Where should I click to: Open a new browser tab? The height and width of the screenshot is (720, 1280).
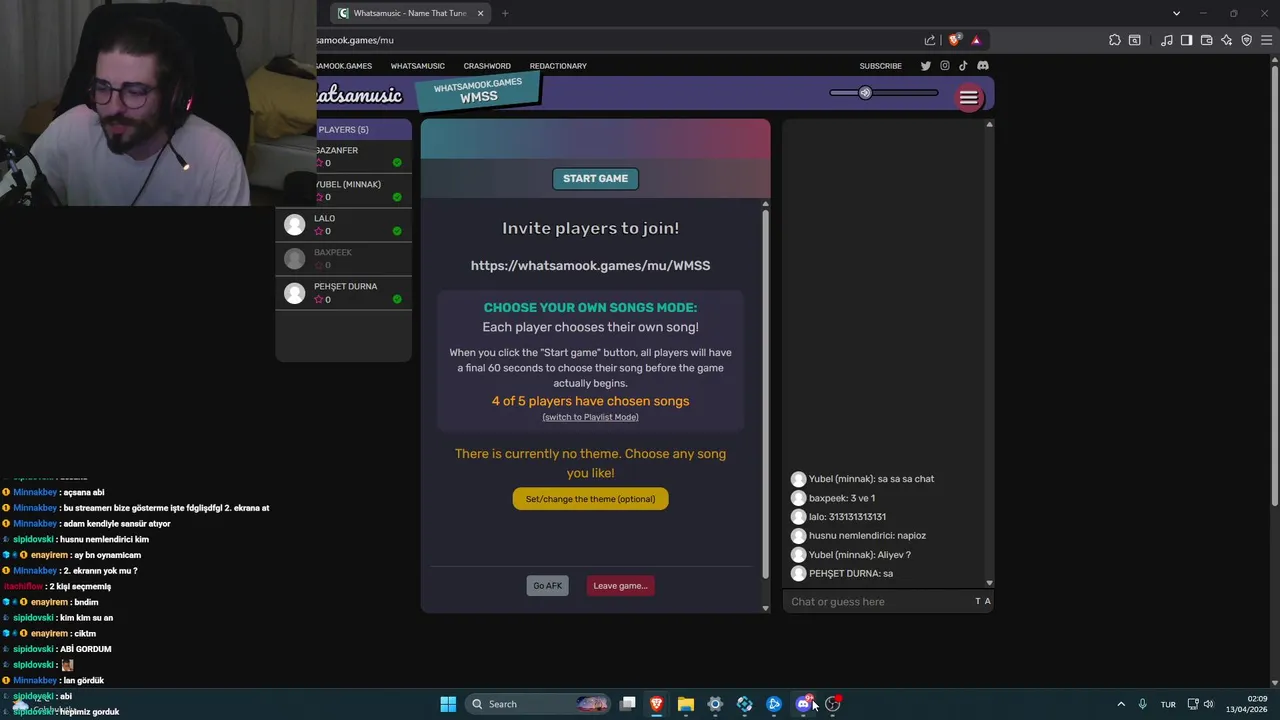coord(505,13)
